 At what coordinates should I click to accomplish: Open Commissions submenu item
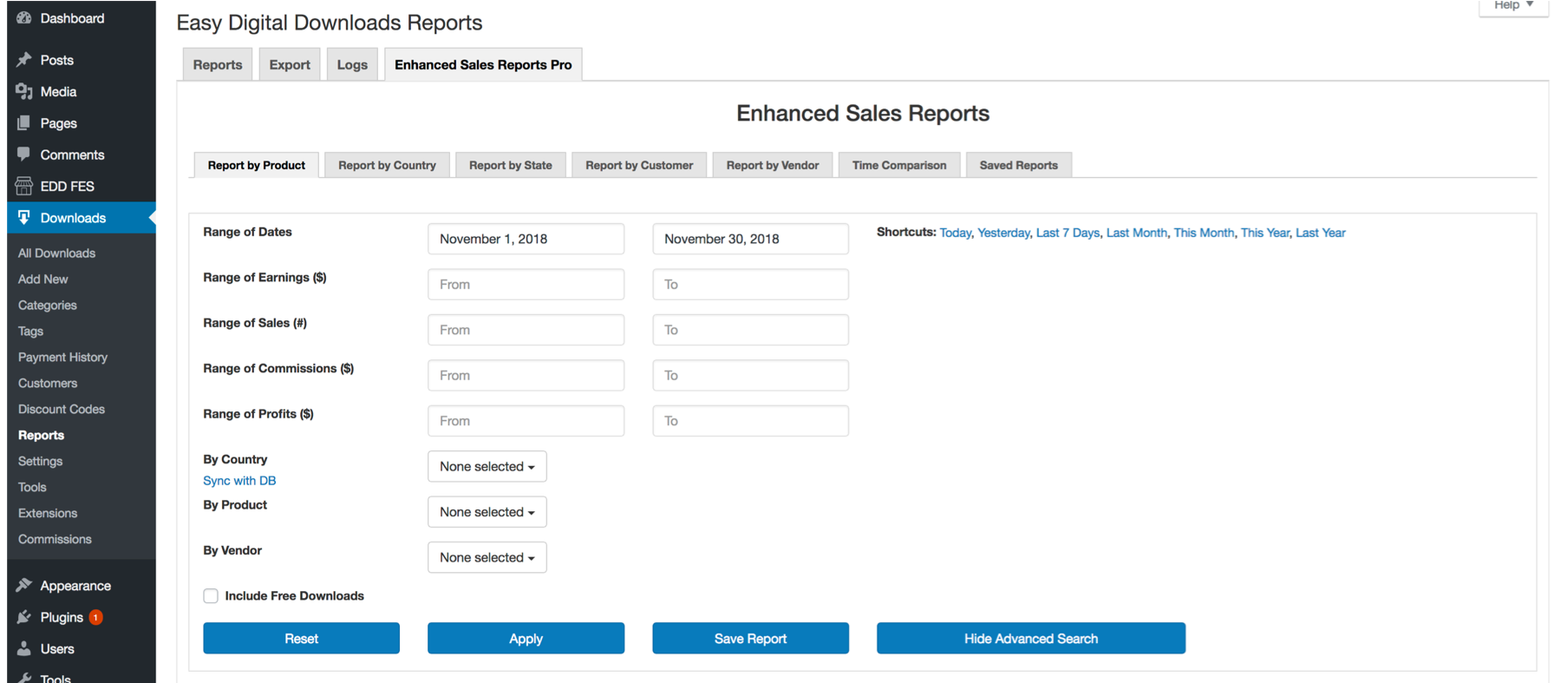(x=55, y=540)
